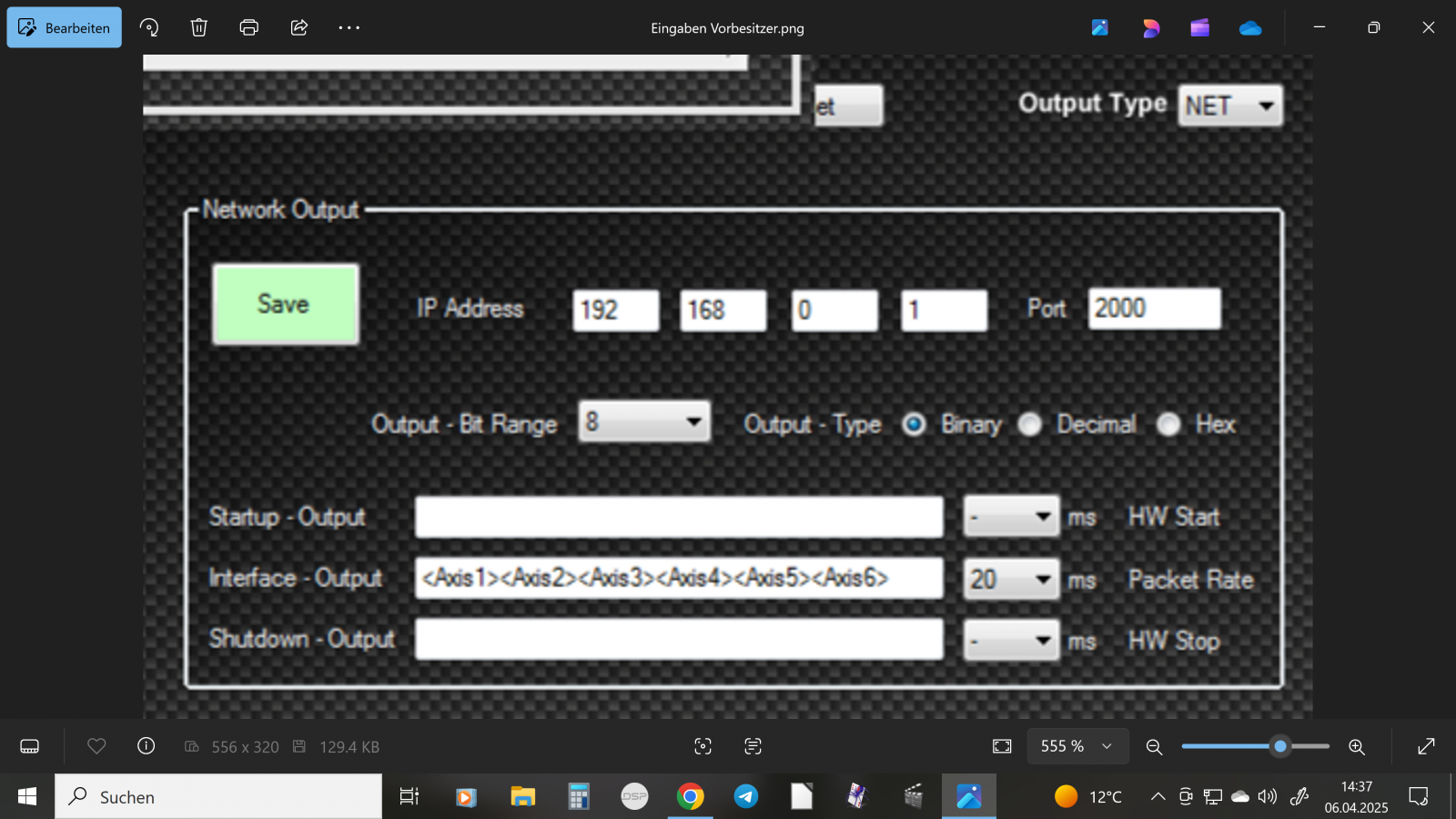Extract text with the text scan icon

(x=753, y=746)
